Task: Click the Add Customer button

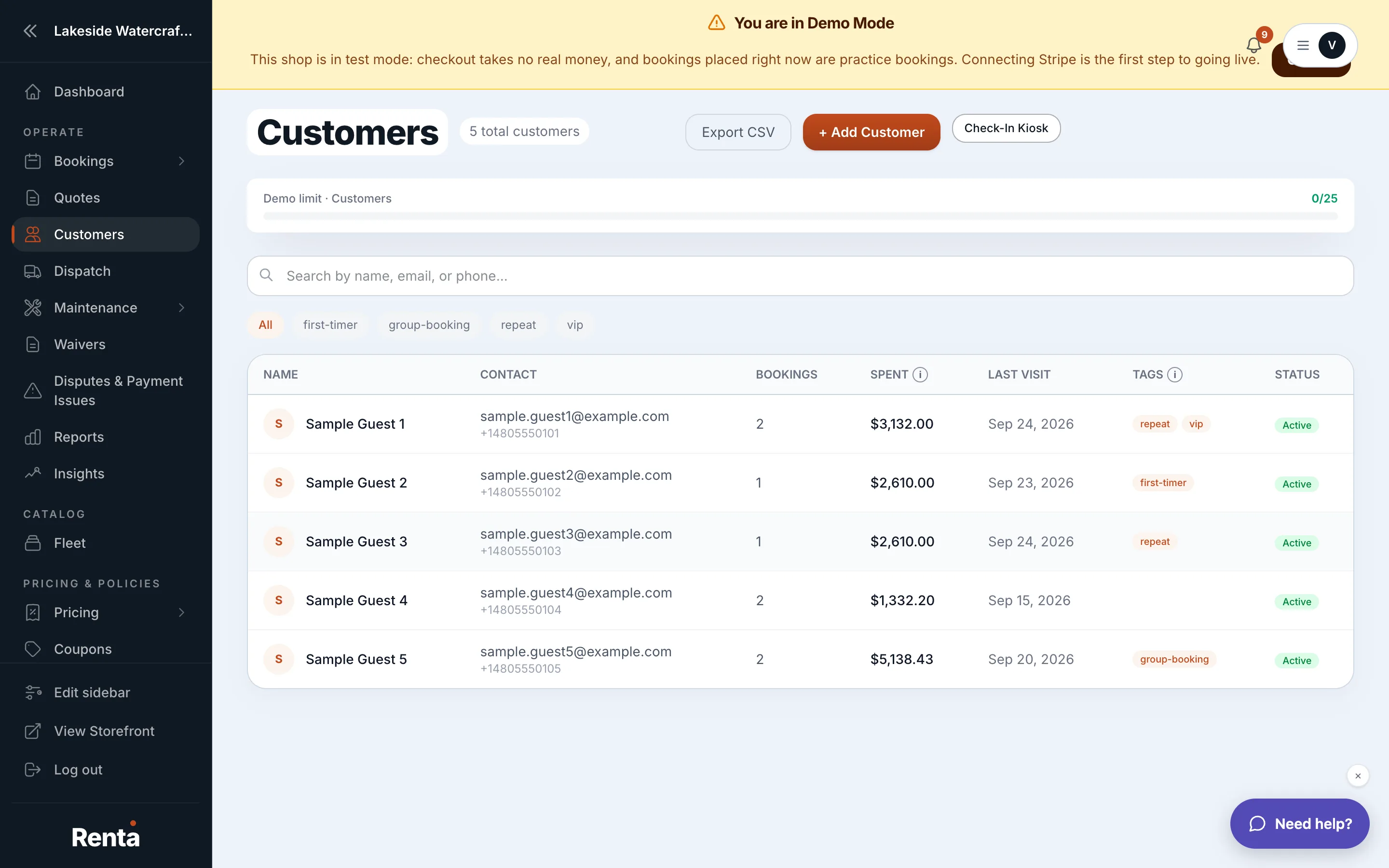Action: (x=872, y=132)
